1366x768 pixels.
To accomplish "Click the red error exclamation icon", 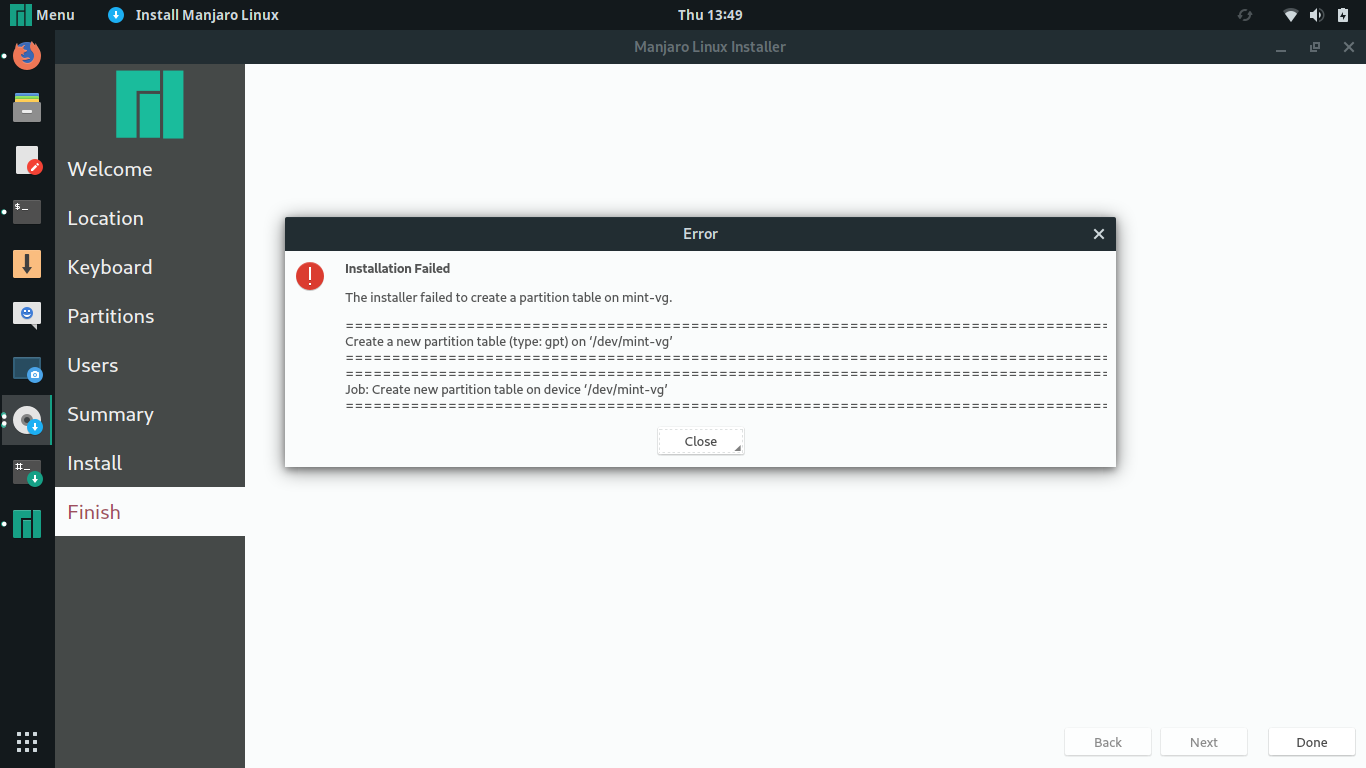I will (x=310, y=276).
